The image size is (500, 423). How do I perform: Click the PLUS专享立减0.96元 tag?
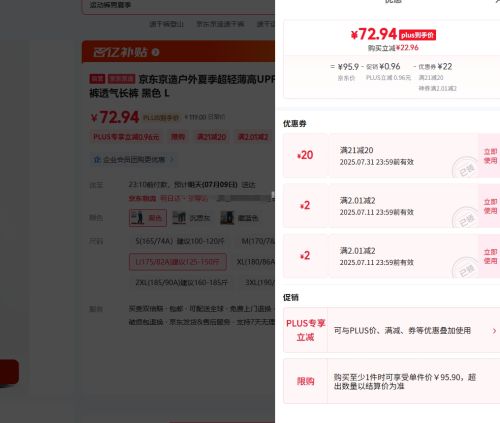pyautogui.click(x=126, y=137)
